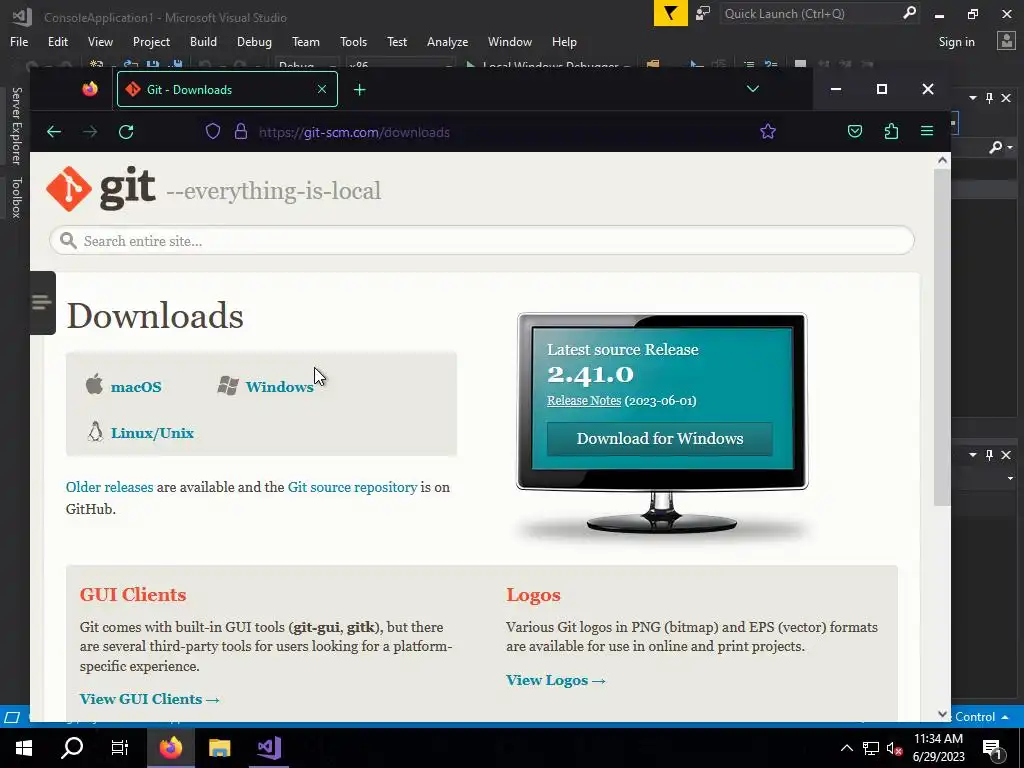Click the Visual Studio account avatar icon
1024x768 pixels.
pyautogui.click(x=1006, y=41)
